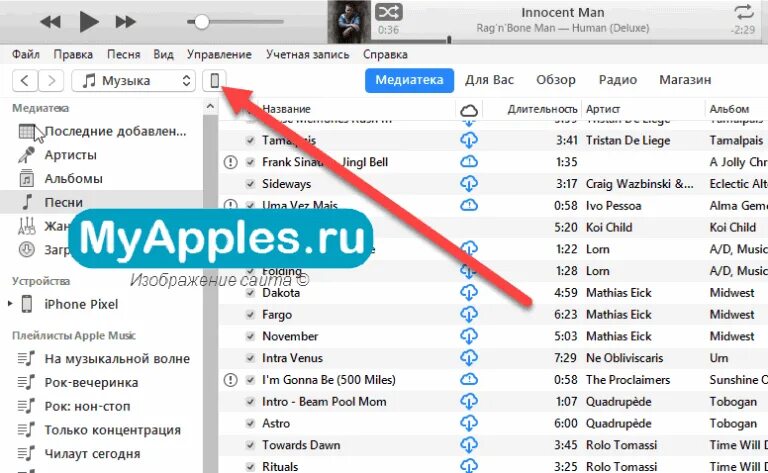Screen dimensions: 768x473
Task: Sort by the cloud status column header
Action: [x=469, y=110]
